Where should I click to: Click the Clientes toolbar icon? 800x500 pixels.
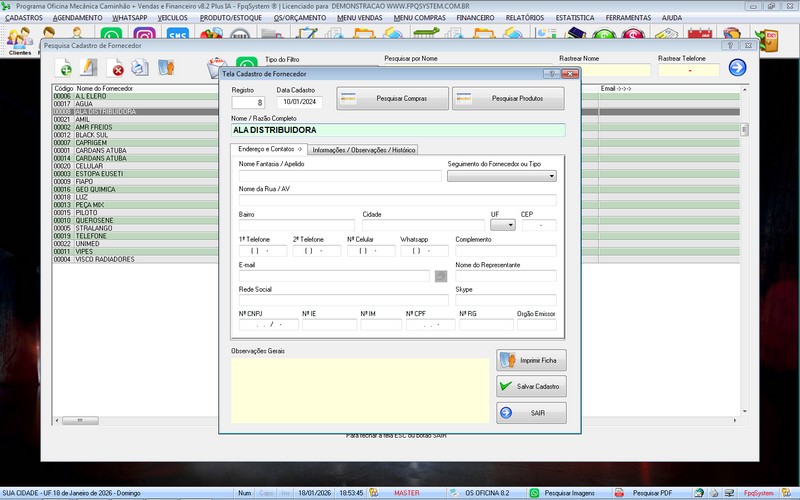click(19, 40)
